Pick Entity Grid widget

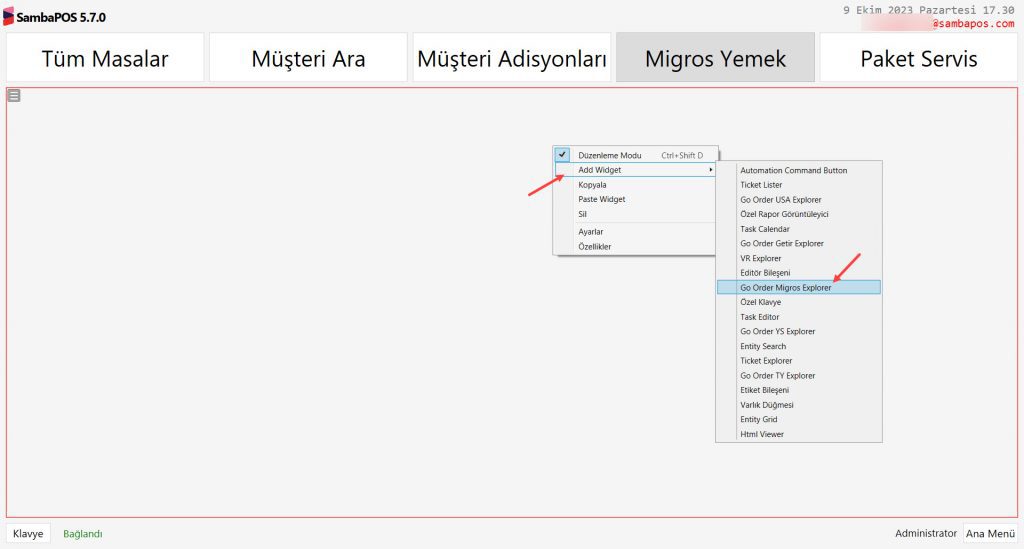[758, 419]
